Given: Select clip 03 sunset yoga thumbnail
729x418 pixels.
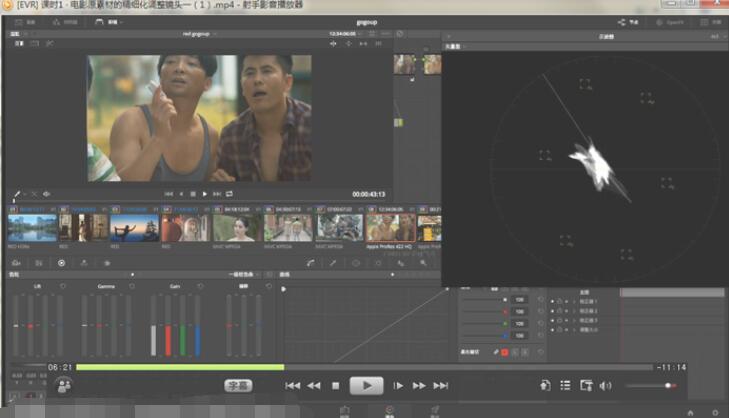Looking at the screenshot, I should point(134,228).
